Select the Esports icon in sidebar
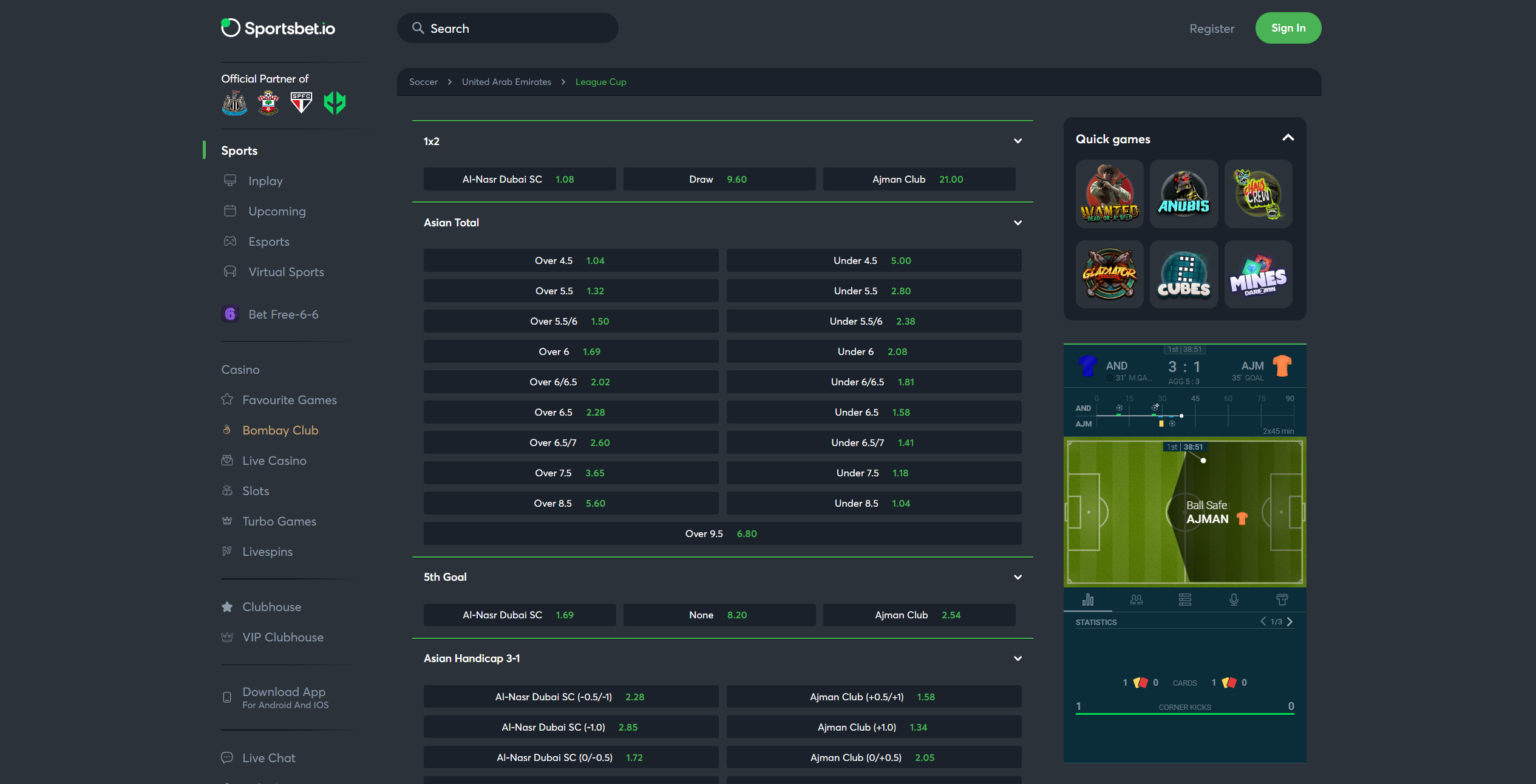The height and width of the screenshot is (784, 1536). [x=230, y=240]
